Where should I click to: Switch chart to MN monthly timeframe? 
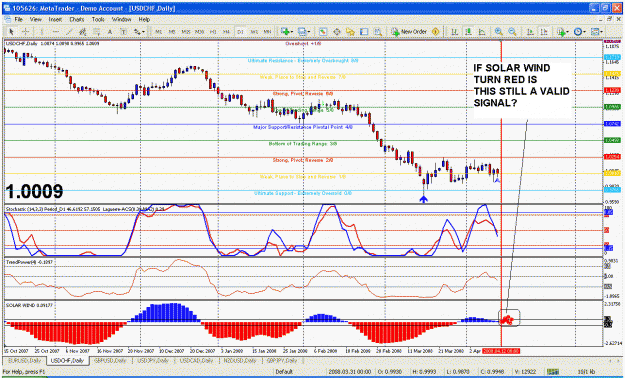[x=267, y=32]
